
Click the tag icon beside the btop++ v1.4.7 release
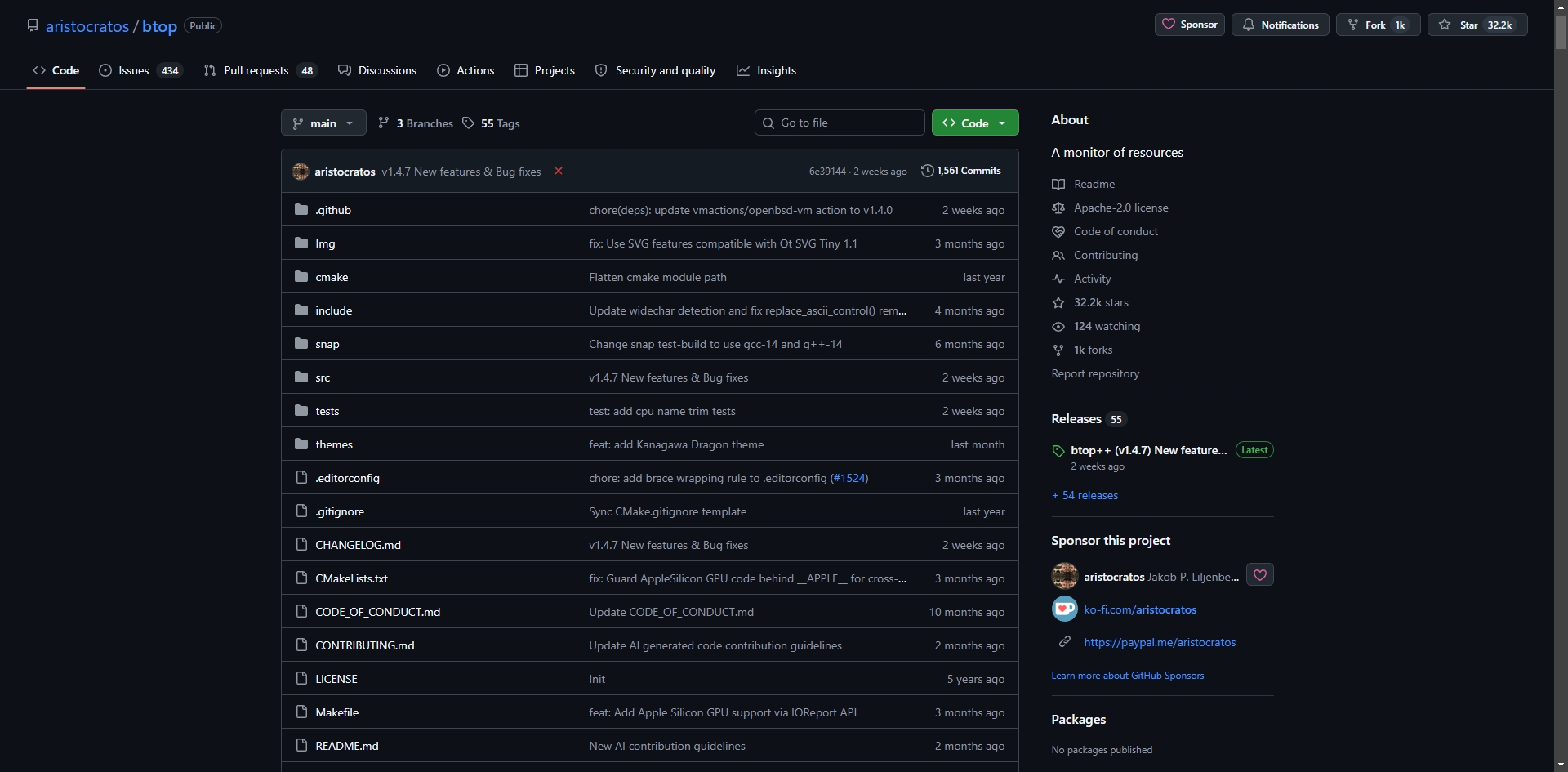point(1058,451)
